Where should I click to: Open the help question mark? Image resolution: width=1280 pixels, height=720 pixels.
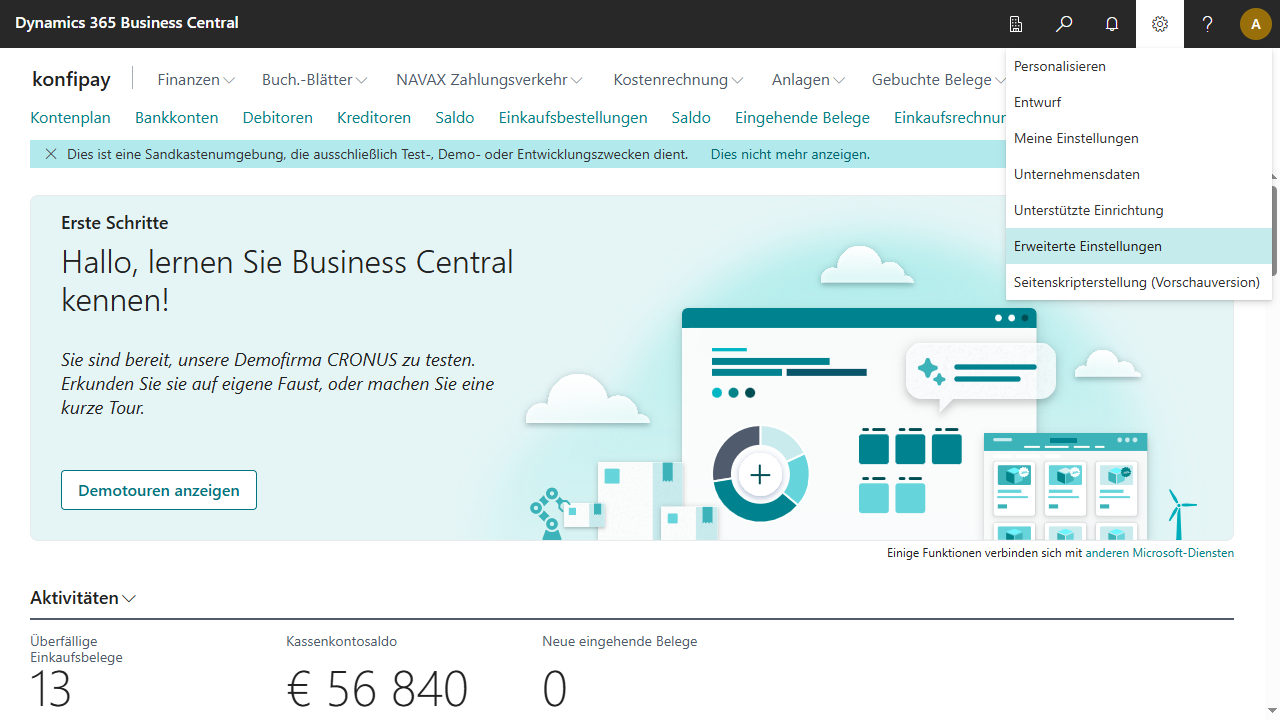(1208, 24)
